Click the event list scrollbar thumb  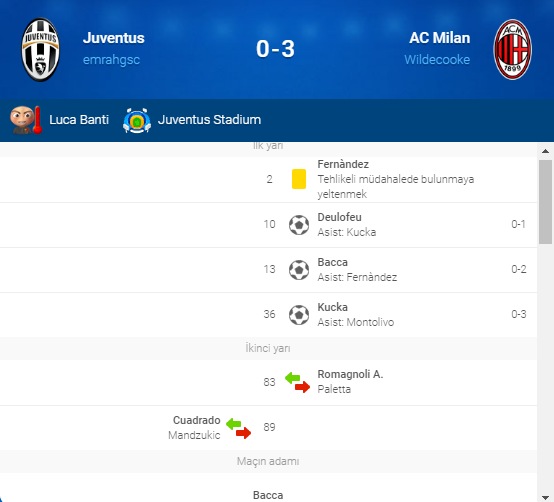(x=546, y=202)
